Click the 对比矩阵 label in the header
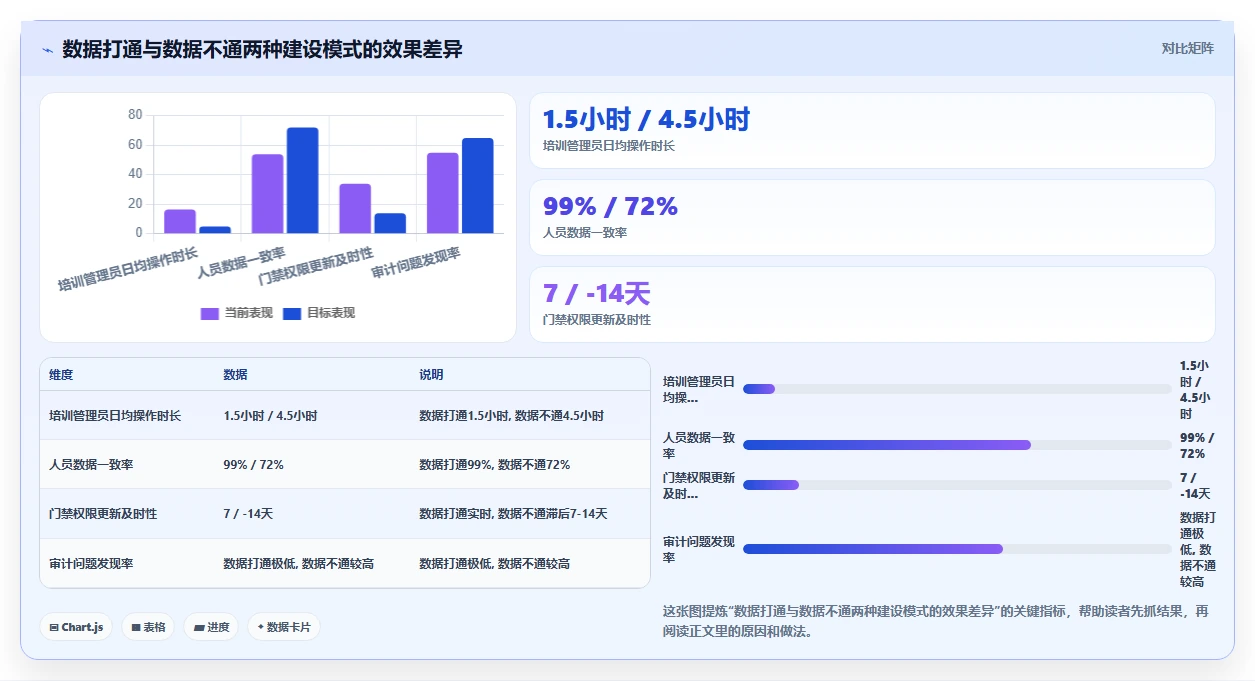This screenshot has width=1255, height=681. pos(1188,48)
